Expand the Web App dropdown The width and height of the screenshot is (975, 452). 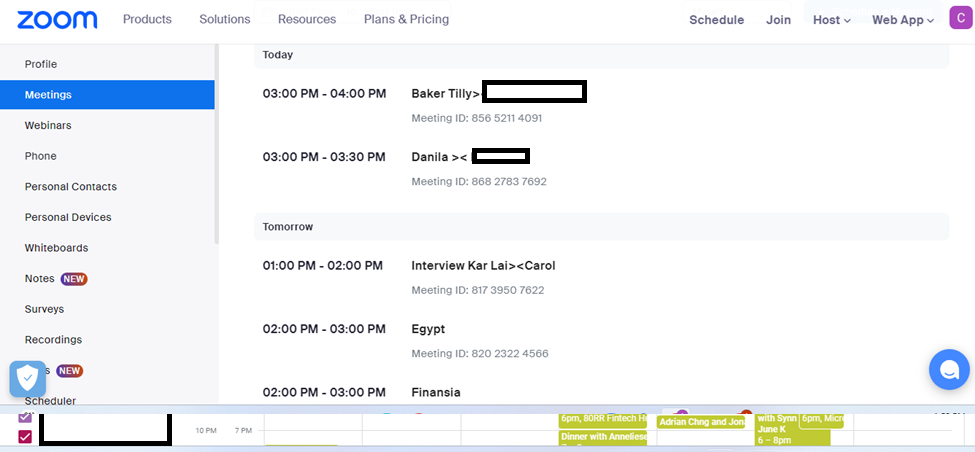[x=903, y=20]
